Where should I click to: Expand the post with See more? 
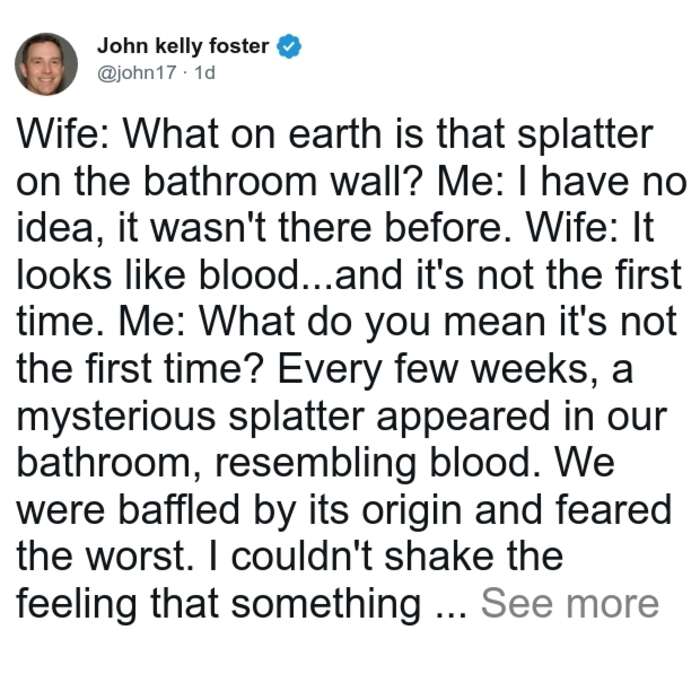point(570,604)
